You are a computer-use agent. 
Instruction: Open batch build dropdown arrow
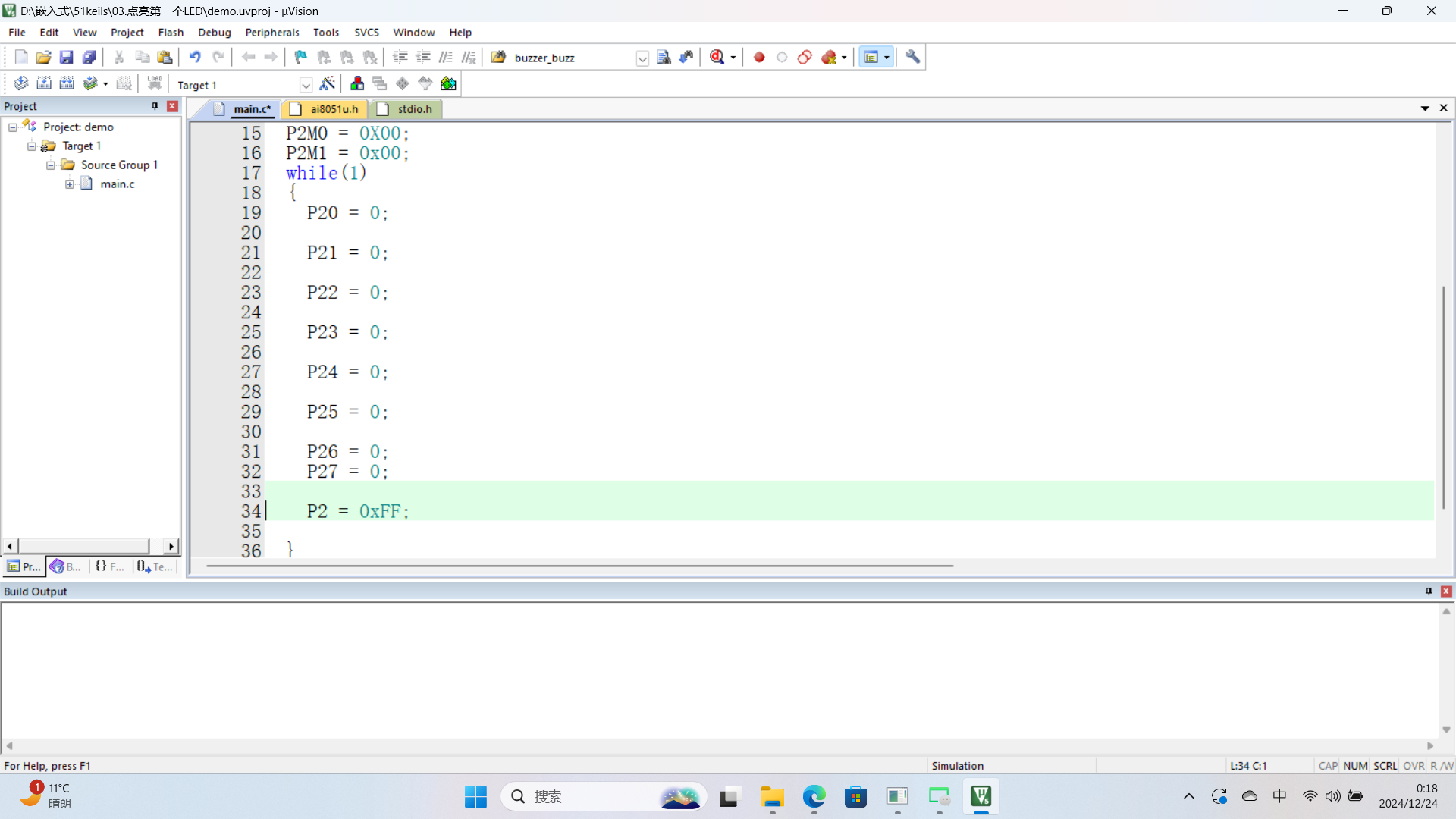coord(105,84)
